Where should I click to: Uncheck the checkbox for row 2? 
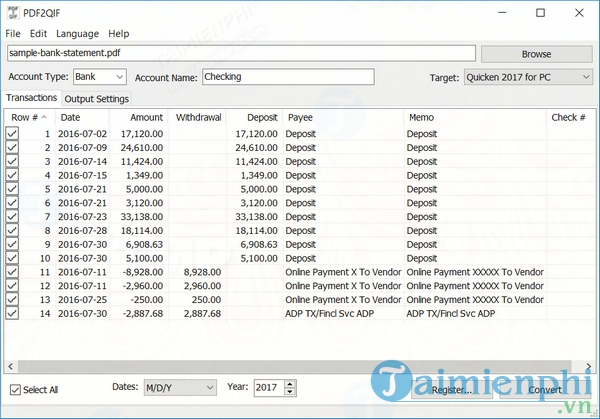12,147
